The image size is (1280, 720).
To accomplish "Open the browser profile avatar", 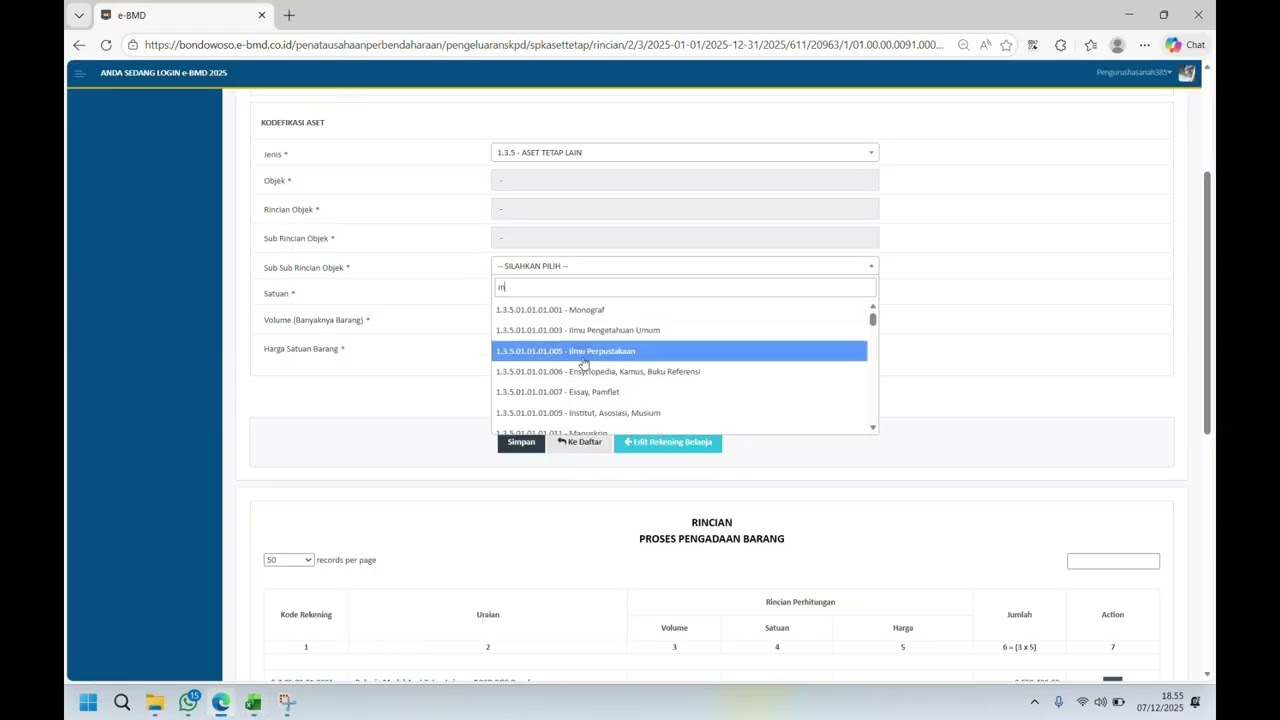I will [x=1117, y=45].
